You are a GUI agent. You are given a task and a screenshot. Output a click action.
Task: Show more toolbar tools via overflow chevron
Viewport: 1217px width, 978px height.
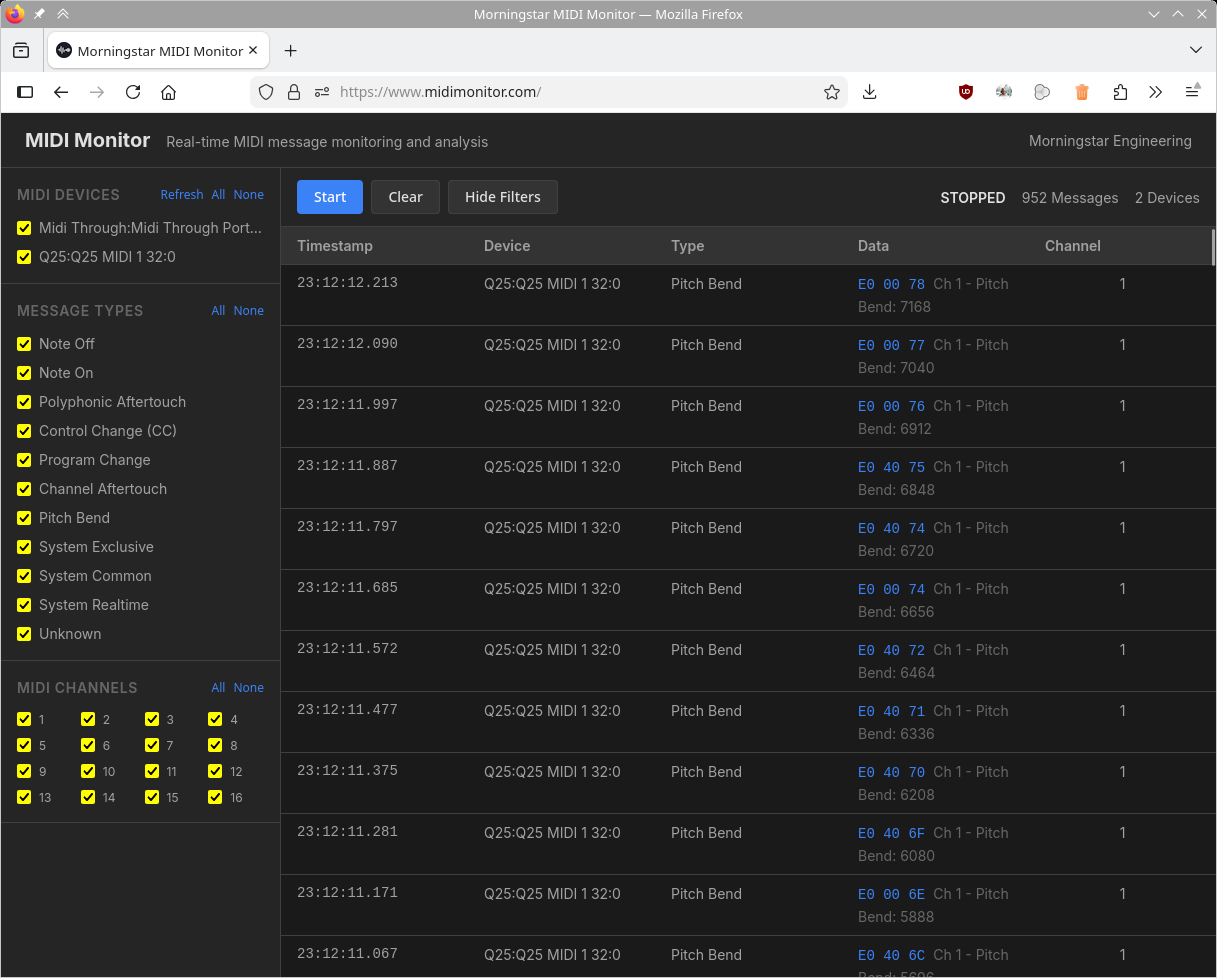(x=1155, y=92)
